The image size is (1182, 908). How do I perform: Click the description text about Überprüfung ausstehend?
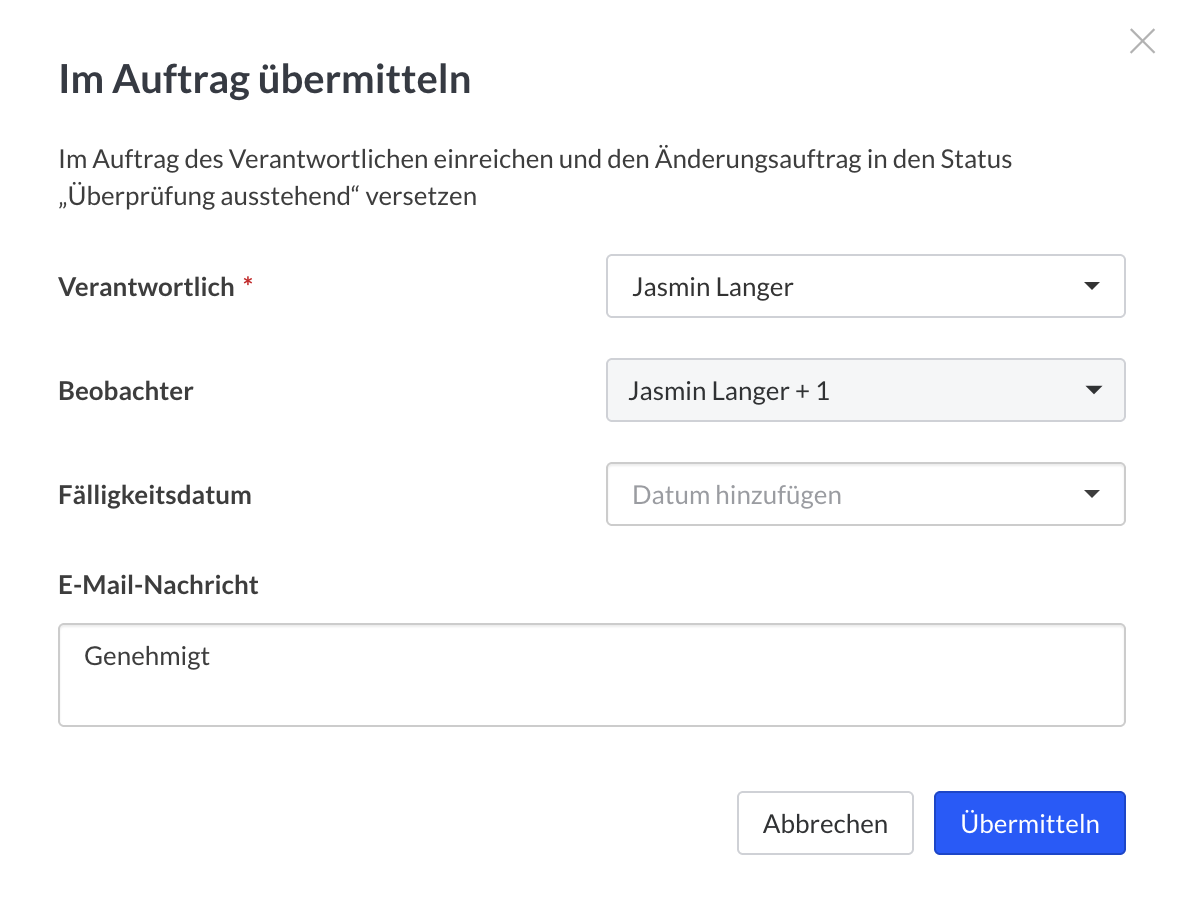tap(535, 177)
